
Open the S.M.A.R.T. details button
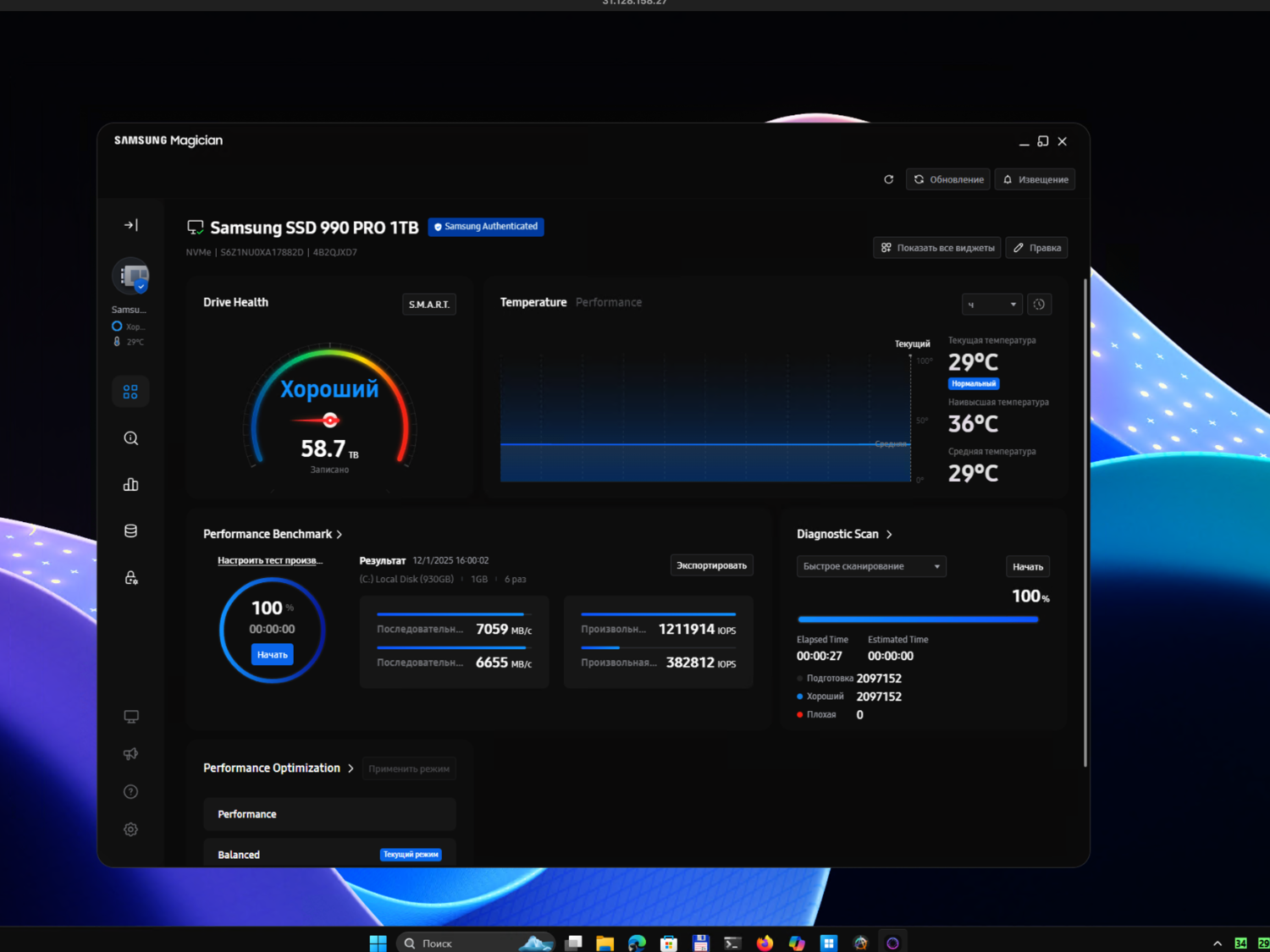[x=428, y=305]
